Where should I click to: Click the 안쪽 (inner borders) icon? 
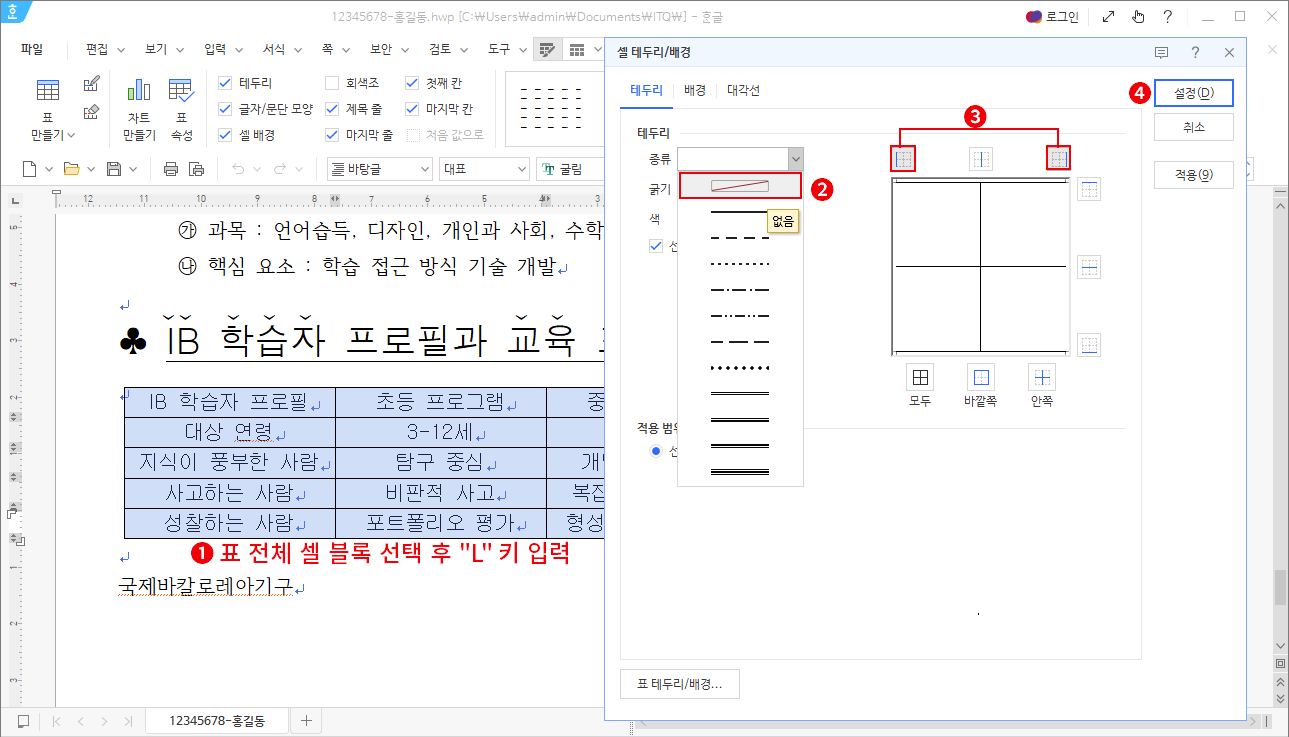tap(1040, 377)
